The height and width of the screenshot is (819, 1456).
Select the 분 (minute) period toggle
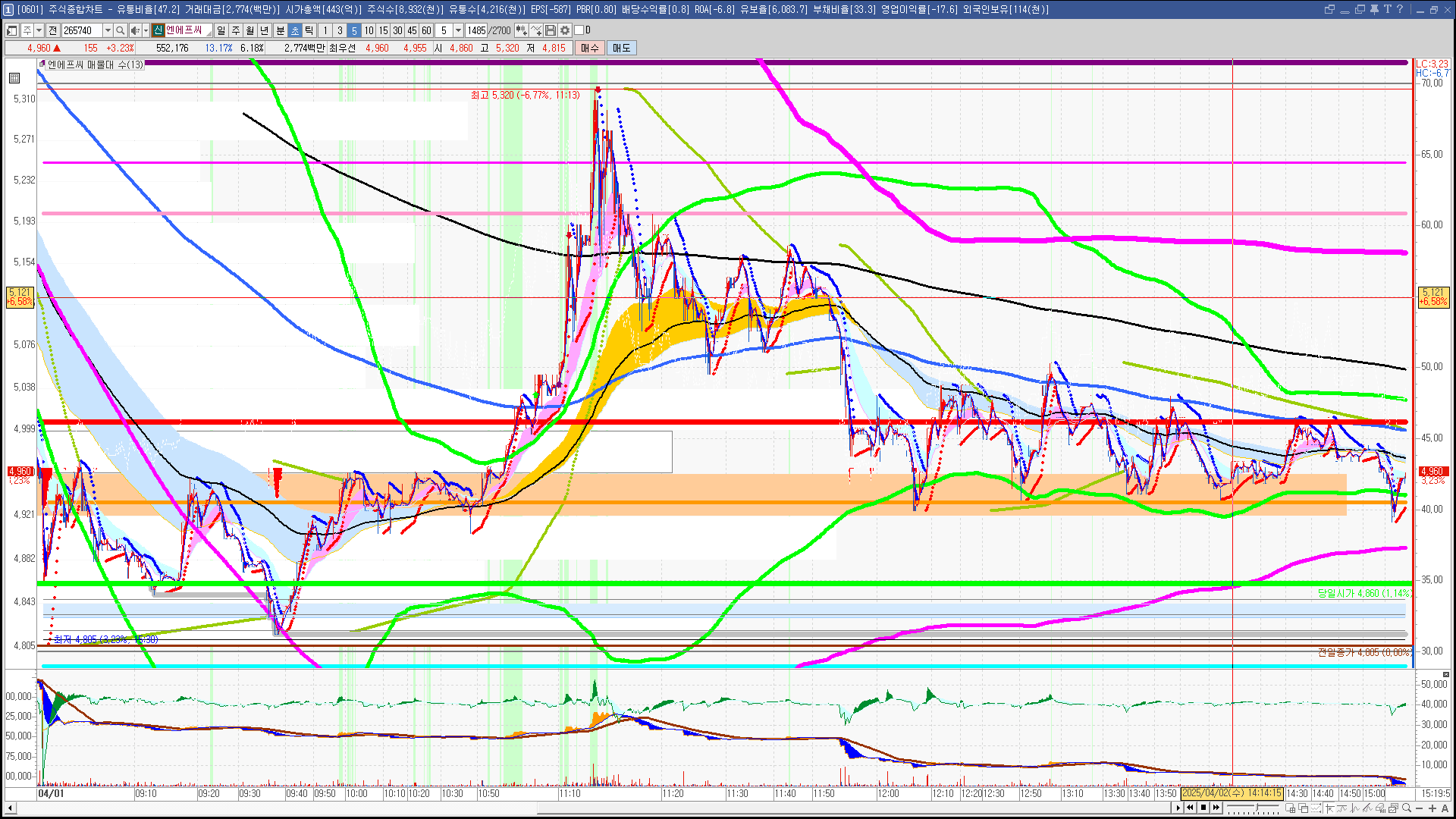[x=280, y=30]
